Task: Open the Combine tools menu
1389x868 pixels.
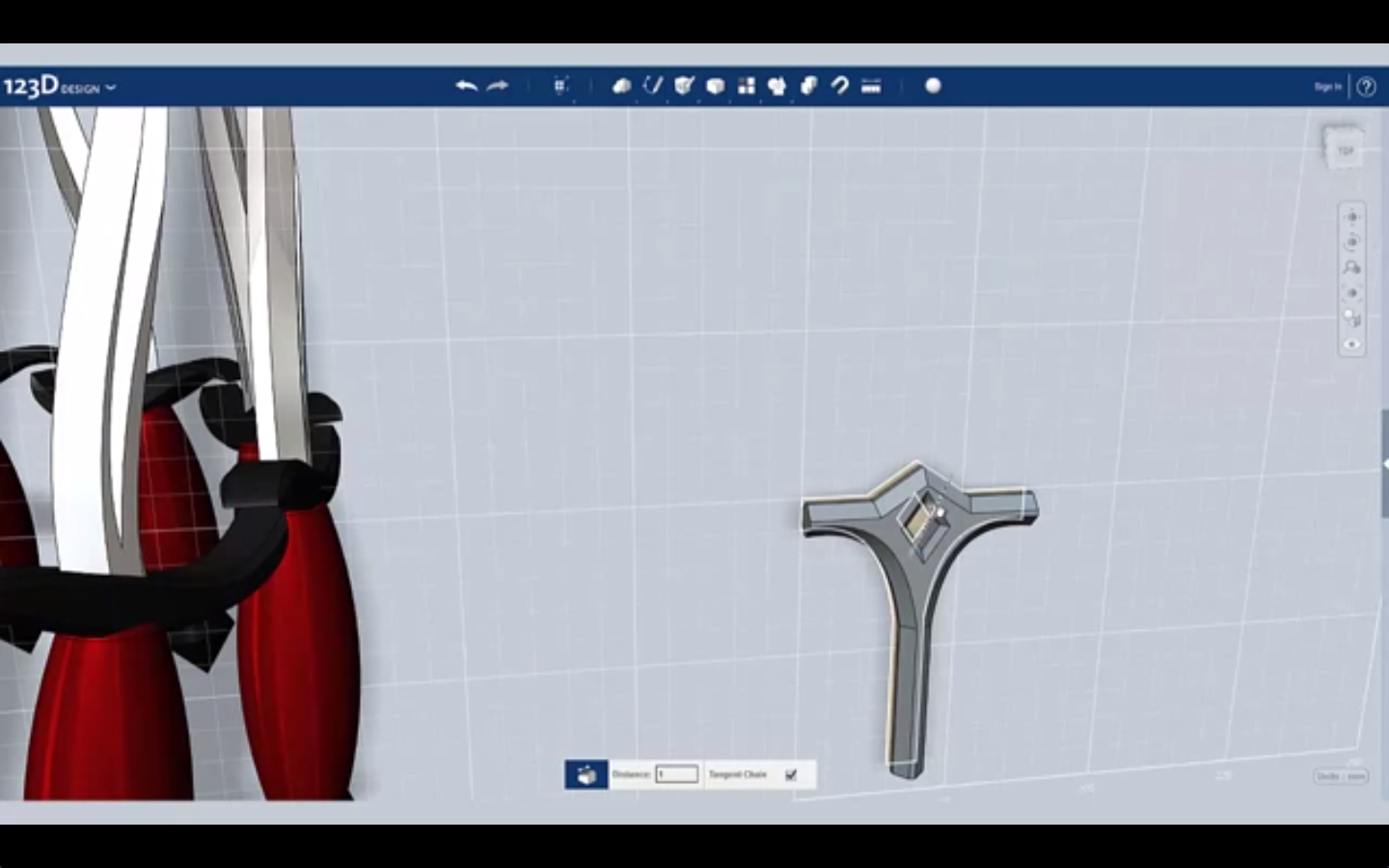Action: tap(808, 86)
